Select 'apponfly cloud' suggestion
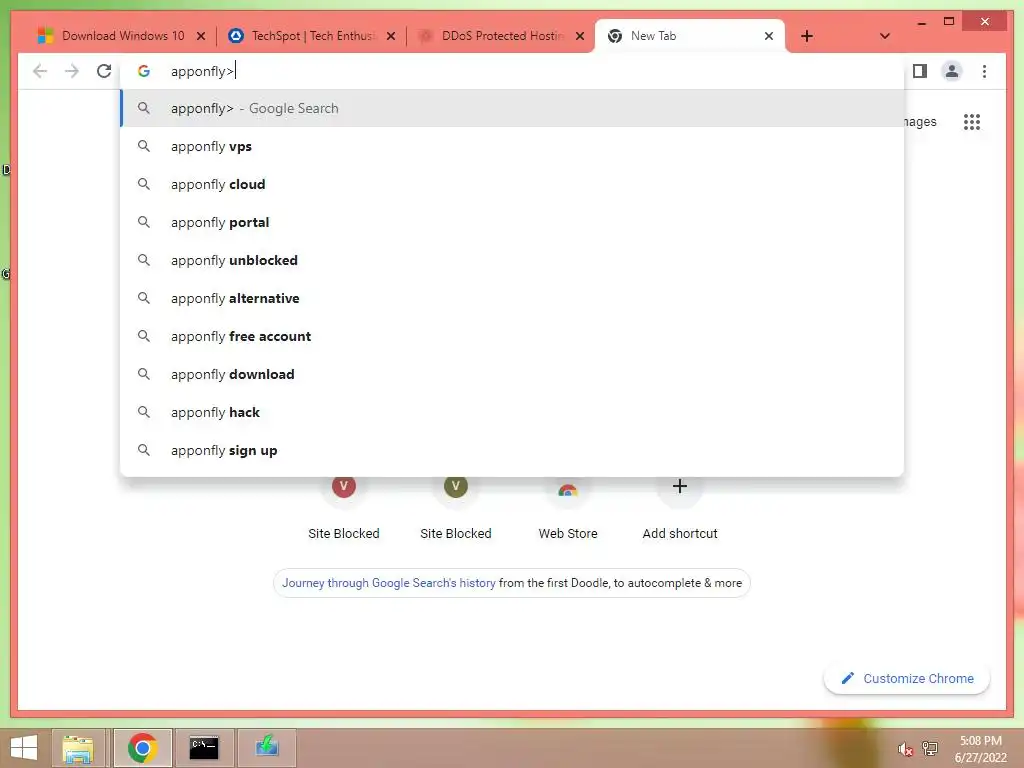This screenshot has height=768, width=1024. click(x=513, y=184)
